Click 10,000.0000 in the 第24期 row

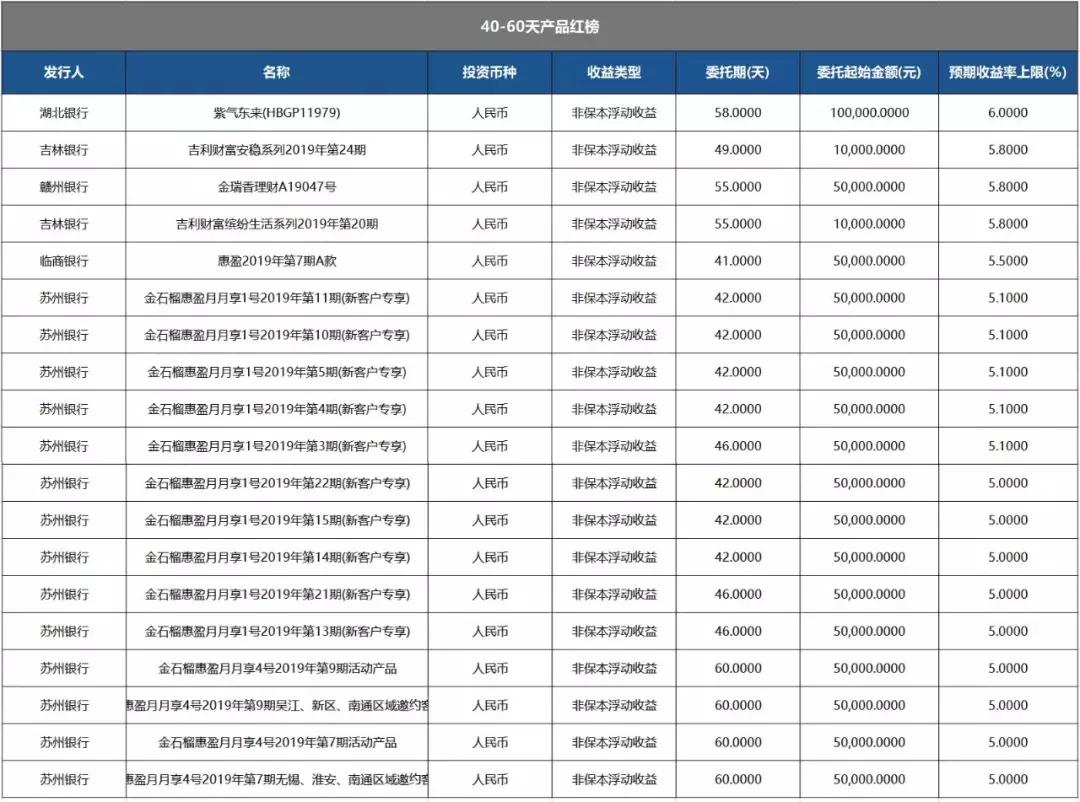tap(869, 150)
